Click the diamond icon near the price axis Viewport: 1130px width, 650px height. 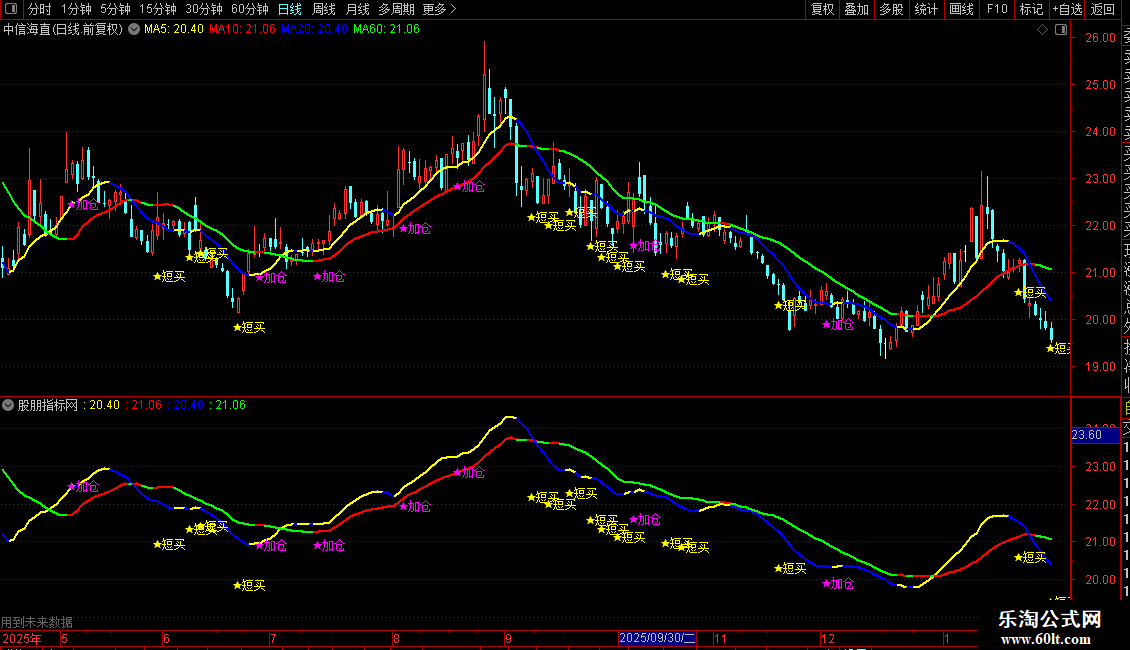point(1043,30)
